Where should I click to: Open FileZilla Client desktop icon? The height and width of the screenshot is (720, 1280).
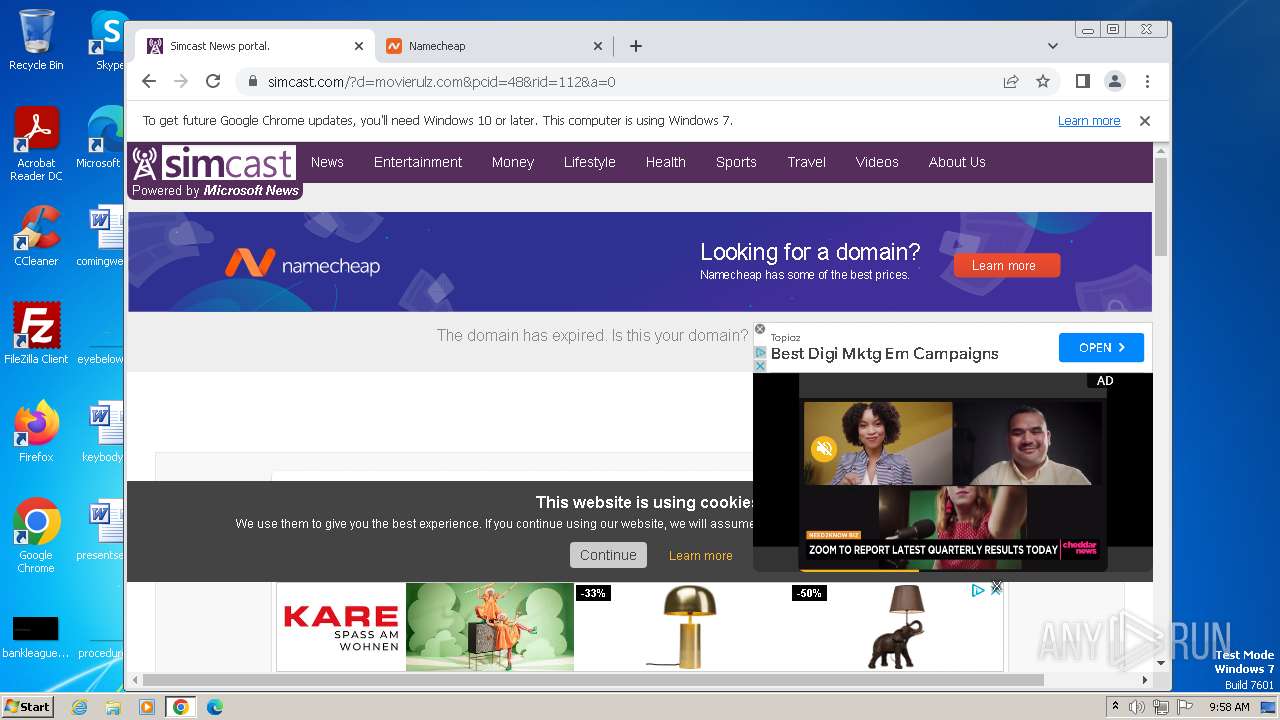point(36,334)
